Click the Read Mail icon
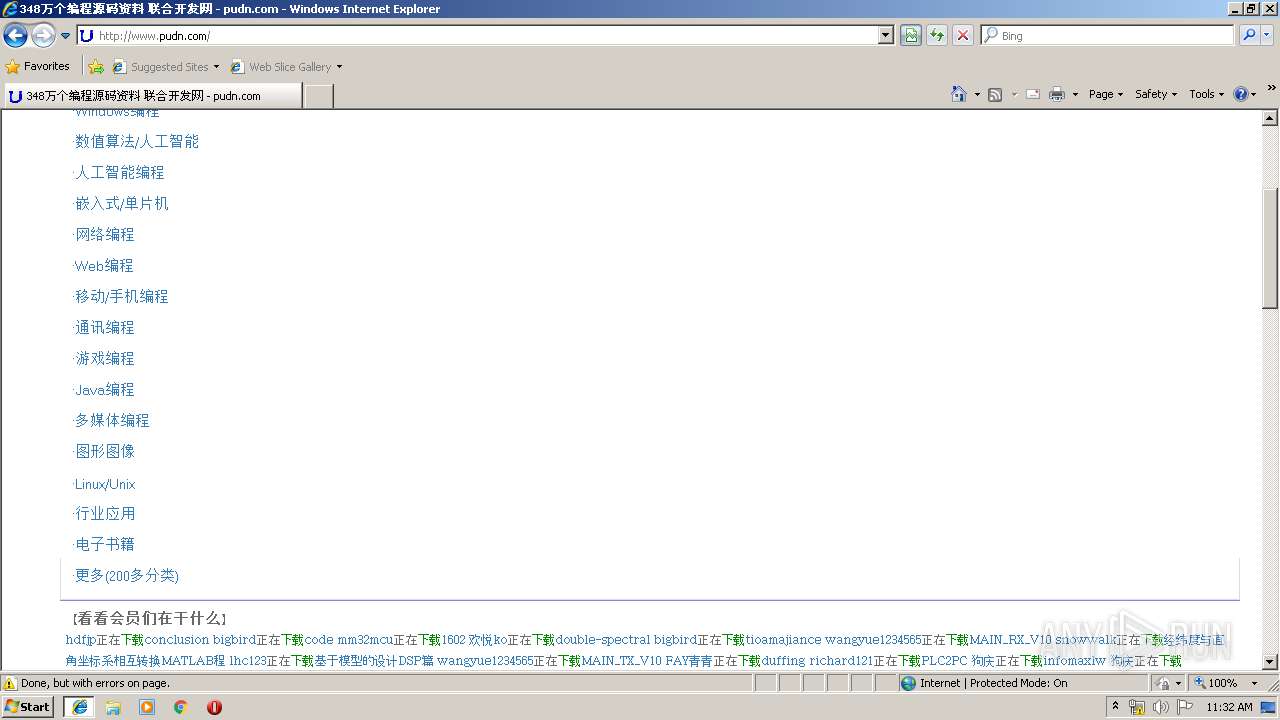 [x=1033, y=94]
